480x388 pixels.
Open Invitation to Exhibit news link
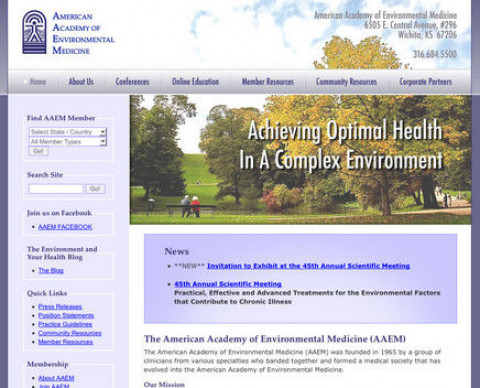click(x=308, y=266)
